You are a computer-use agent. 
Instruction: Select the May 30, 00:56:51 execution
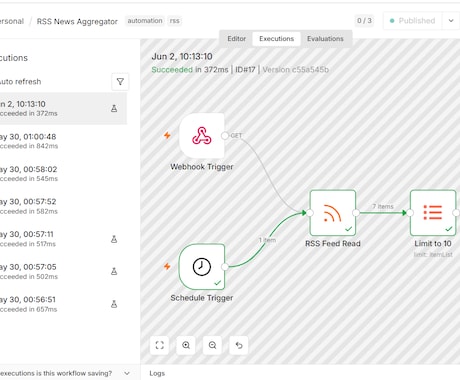click(63, 304)
